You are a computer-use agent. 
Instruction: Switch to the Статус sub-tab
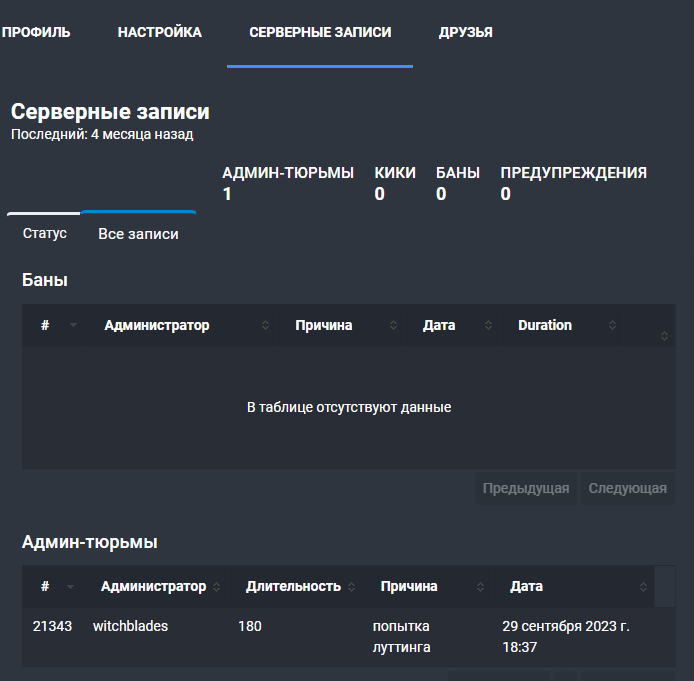click(45, 233)
